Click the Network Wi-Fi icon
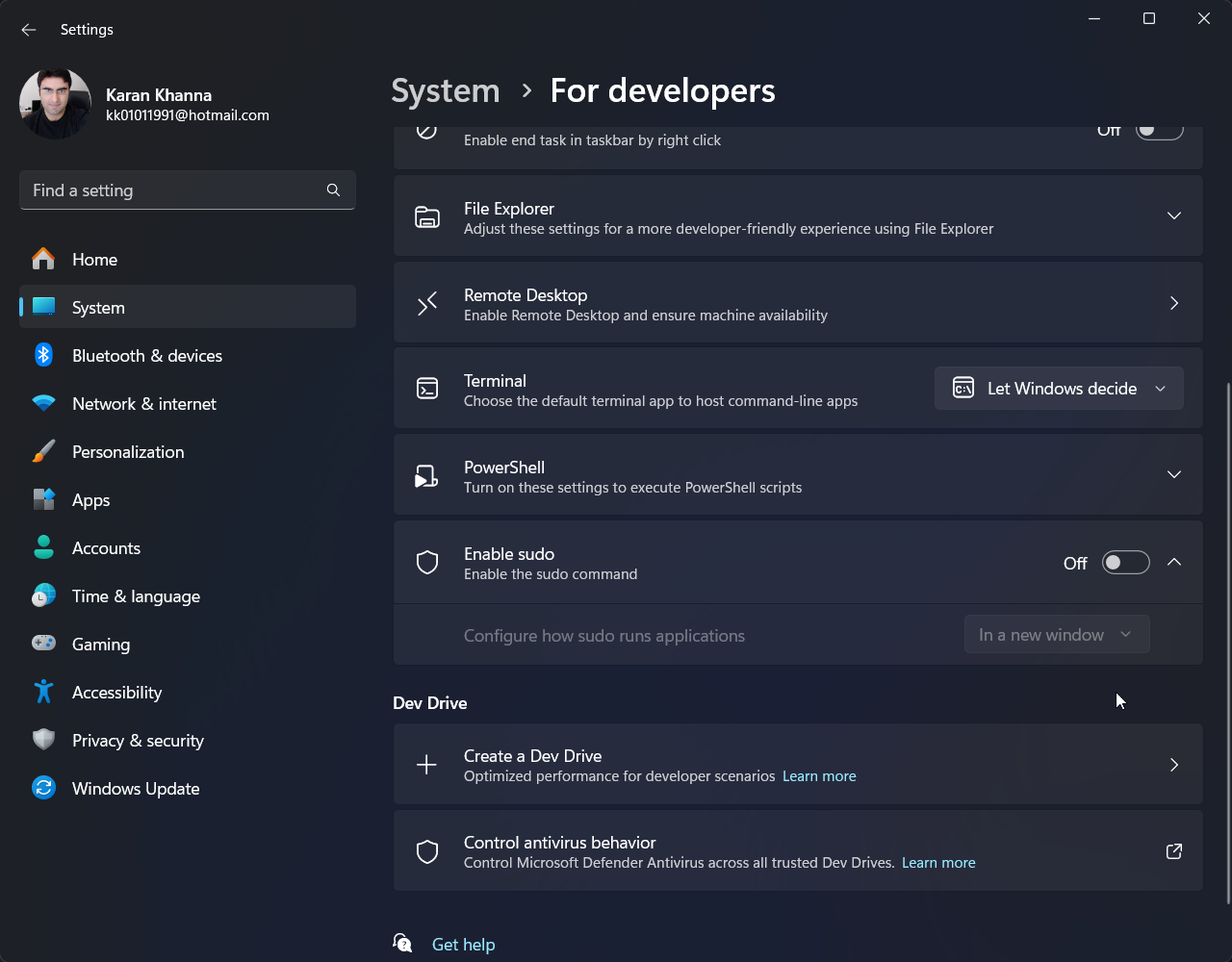The width and height of the screenshot is (1232, 962). (x=43, y=403)
